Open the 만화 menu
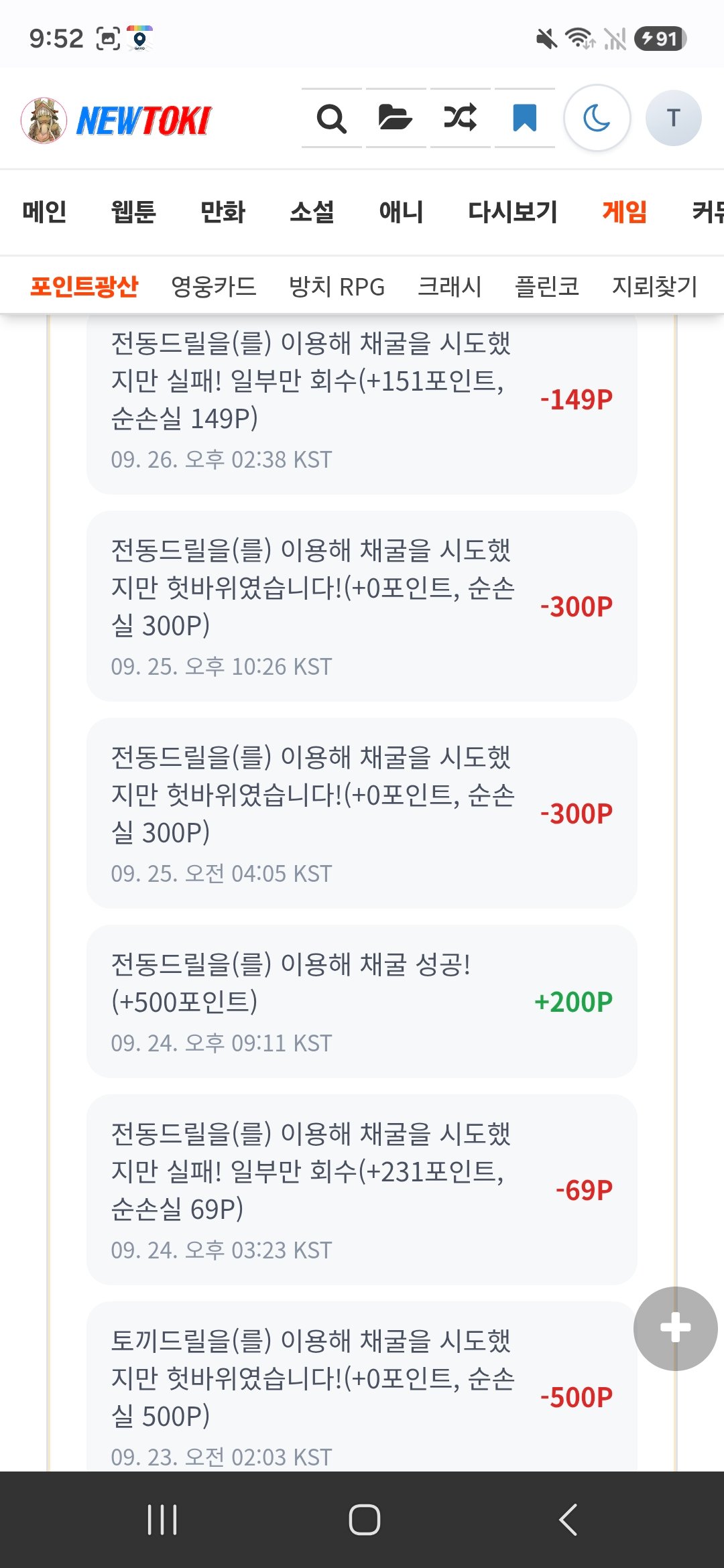The width and height of the screenshot is (724, 1568). [x=223, y=212]
